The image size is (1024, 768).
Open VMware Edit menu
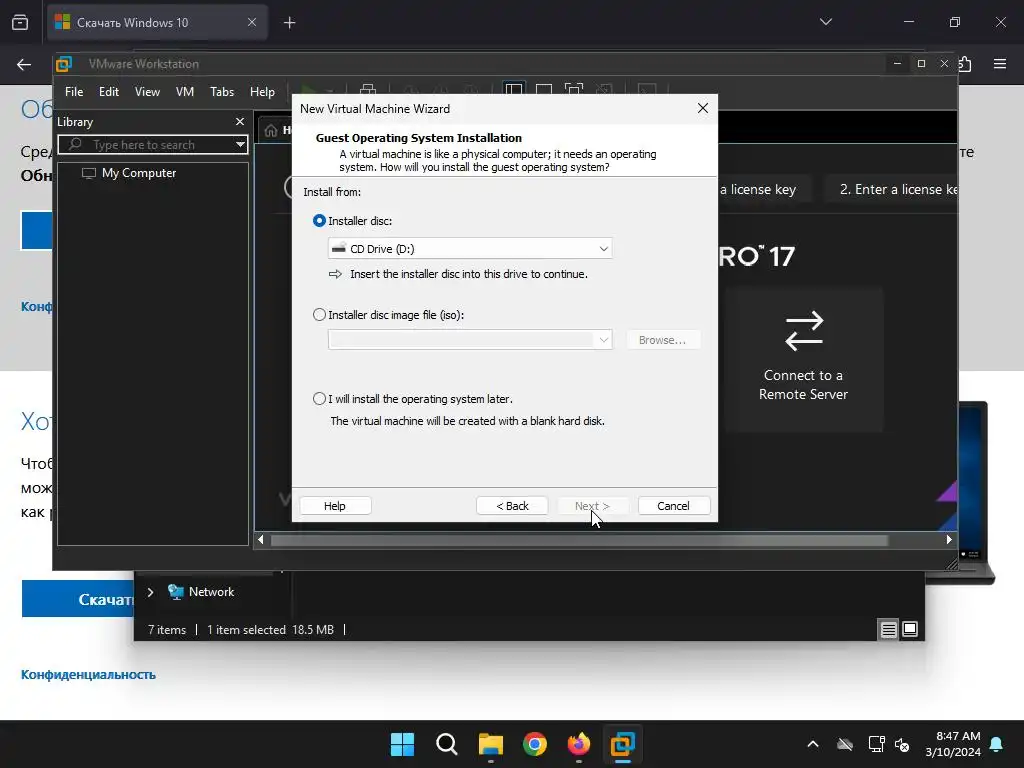[x=109, y=92]
